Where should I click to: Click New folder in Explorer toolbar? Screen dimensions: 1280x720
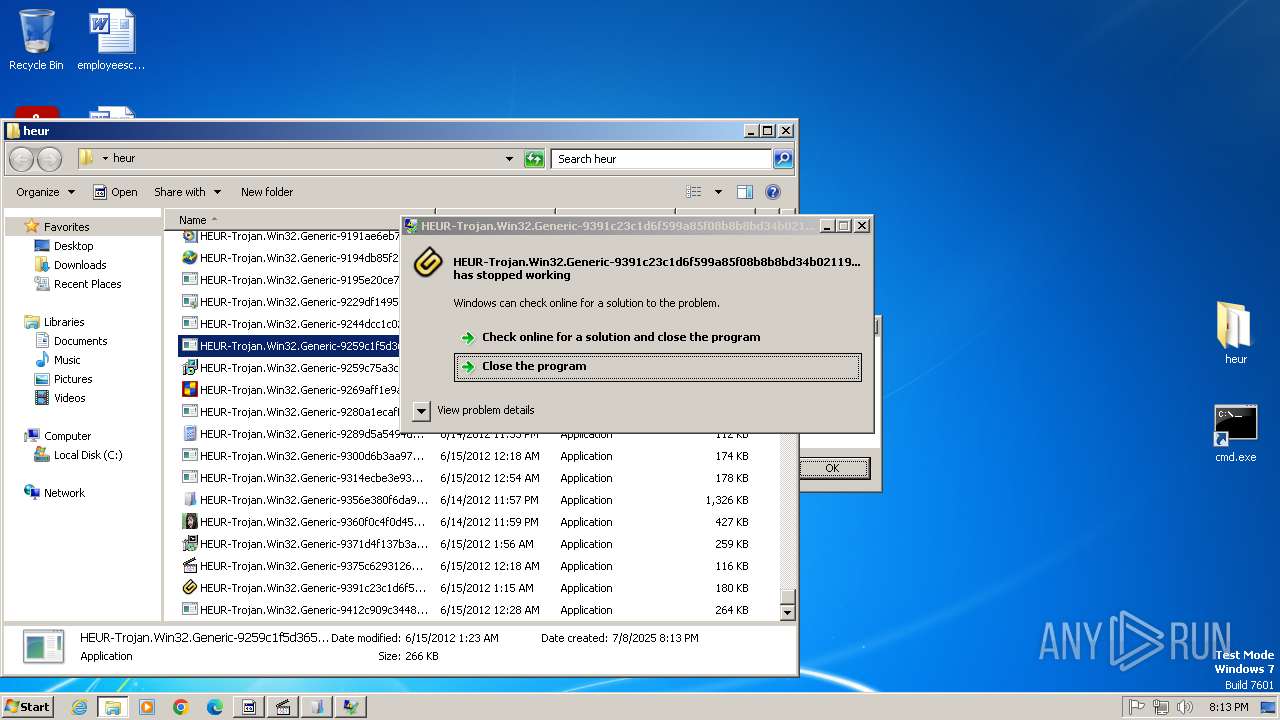(267, 192)
